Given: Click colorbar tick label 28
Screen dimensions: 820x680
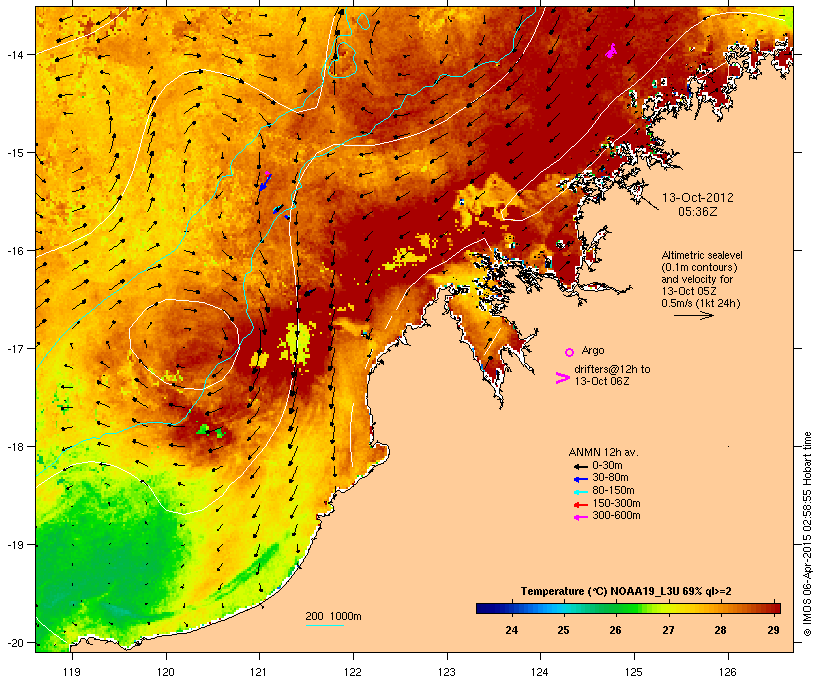Looking at the screenshot, I should click(721, 630).
